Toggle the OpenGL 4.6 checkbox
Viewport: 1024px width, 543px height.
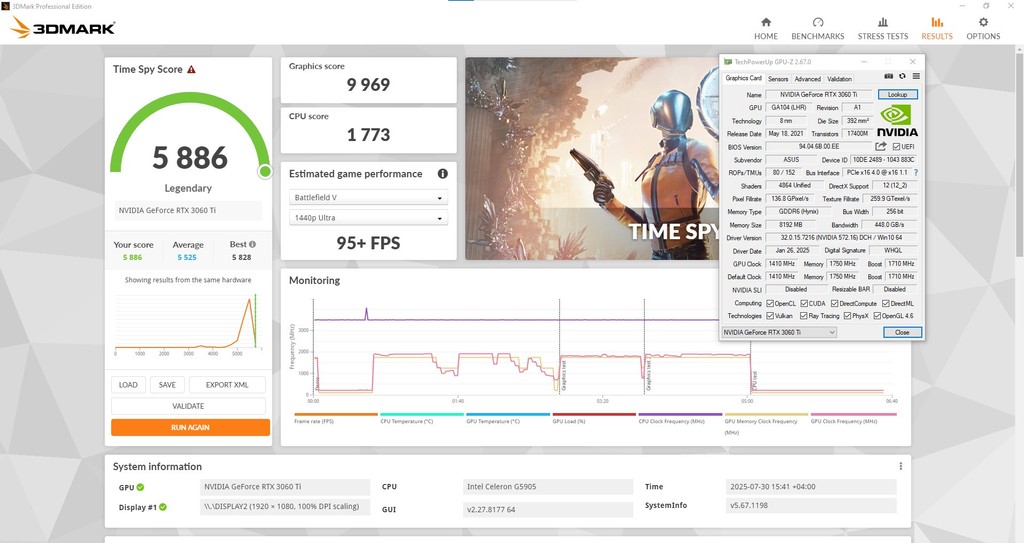tap(877, 316)
